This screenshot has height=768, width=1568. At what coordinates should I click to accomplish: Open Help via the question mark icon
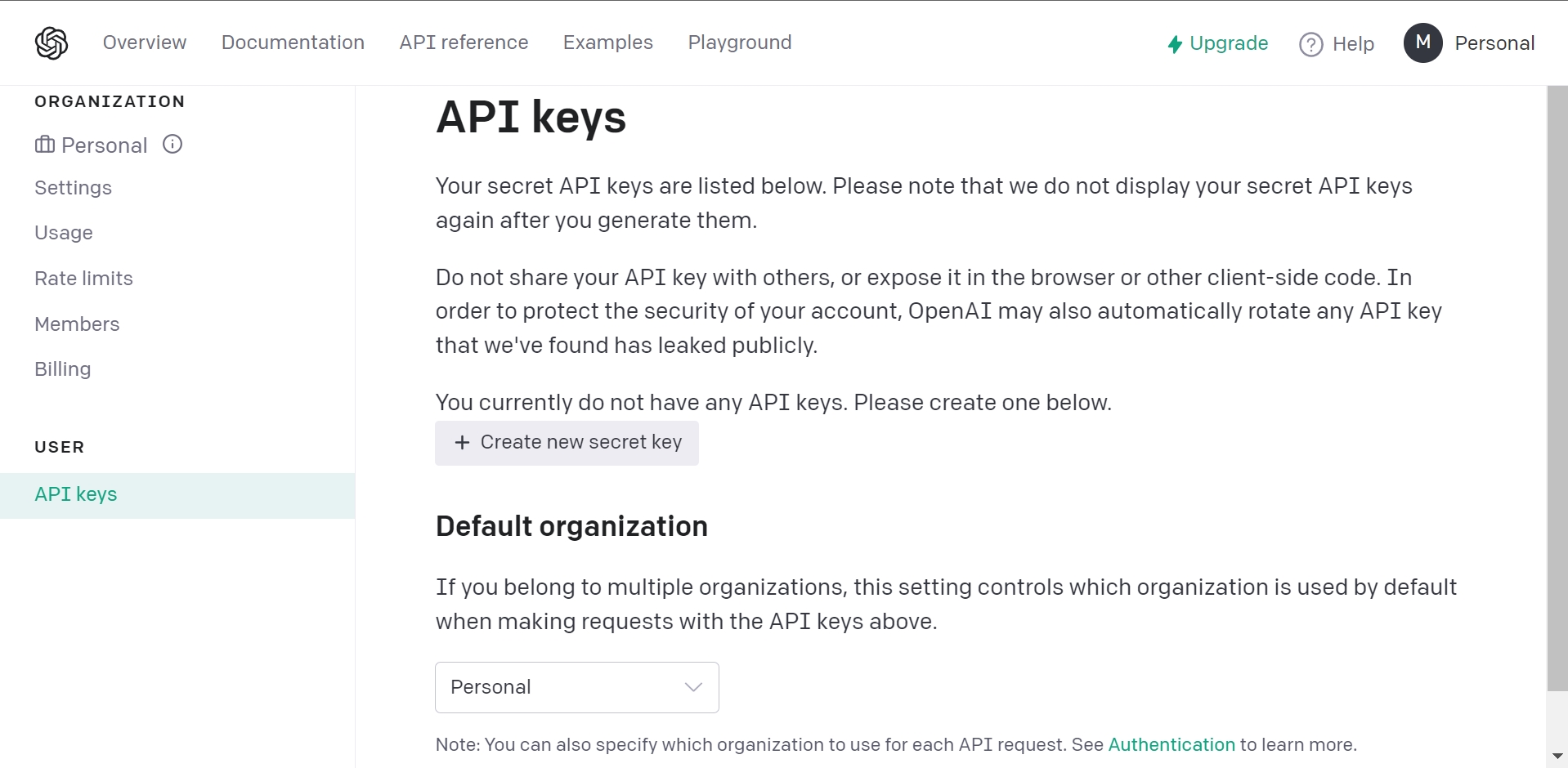(x=1311, y=44)
